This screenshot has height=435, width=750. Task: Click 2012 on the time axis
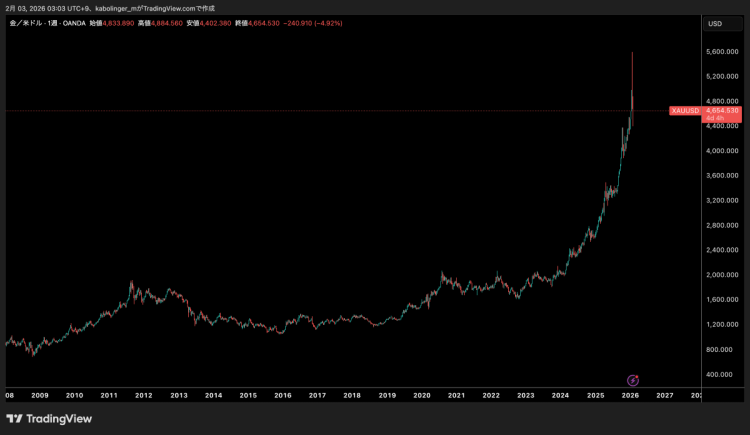(x=144, y=396)
